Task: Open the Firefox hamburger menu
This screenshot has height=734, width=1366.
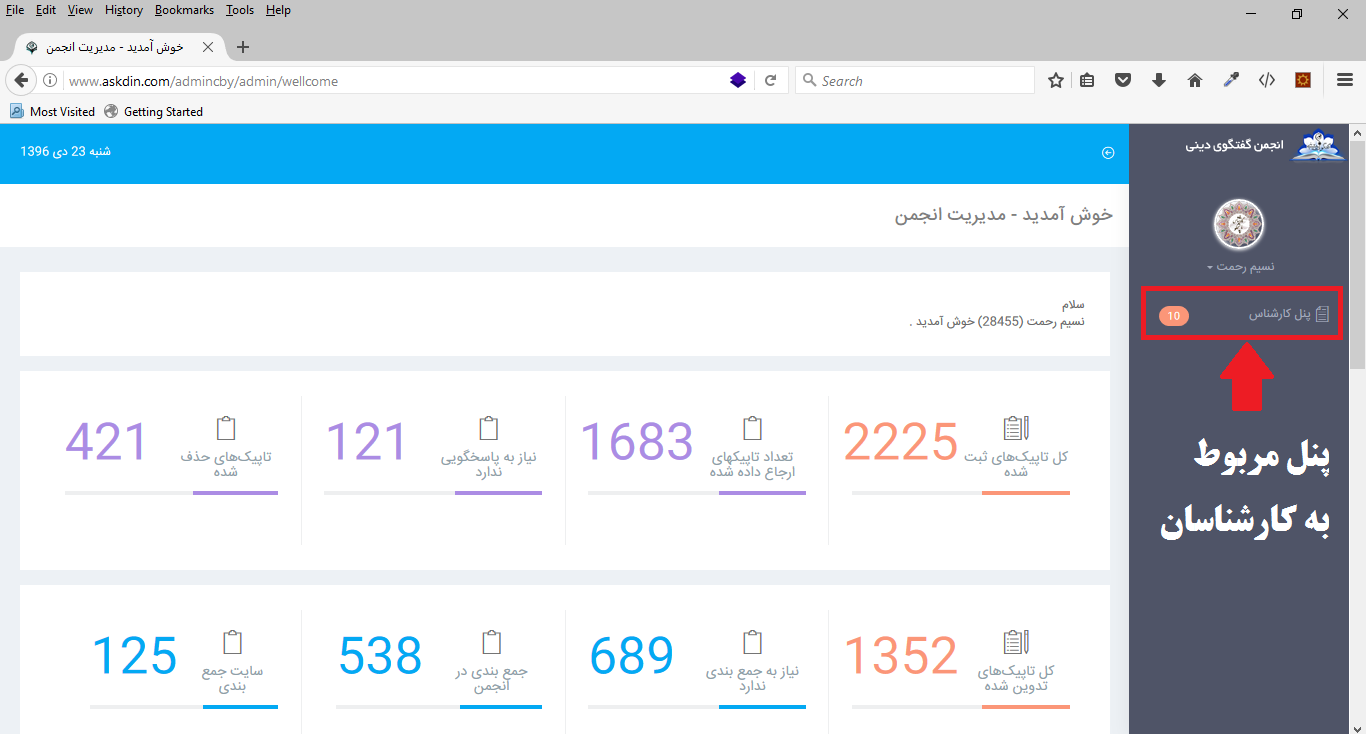Action: tap(1345, 81)
